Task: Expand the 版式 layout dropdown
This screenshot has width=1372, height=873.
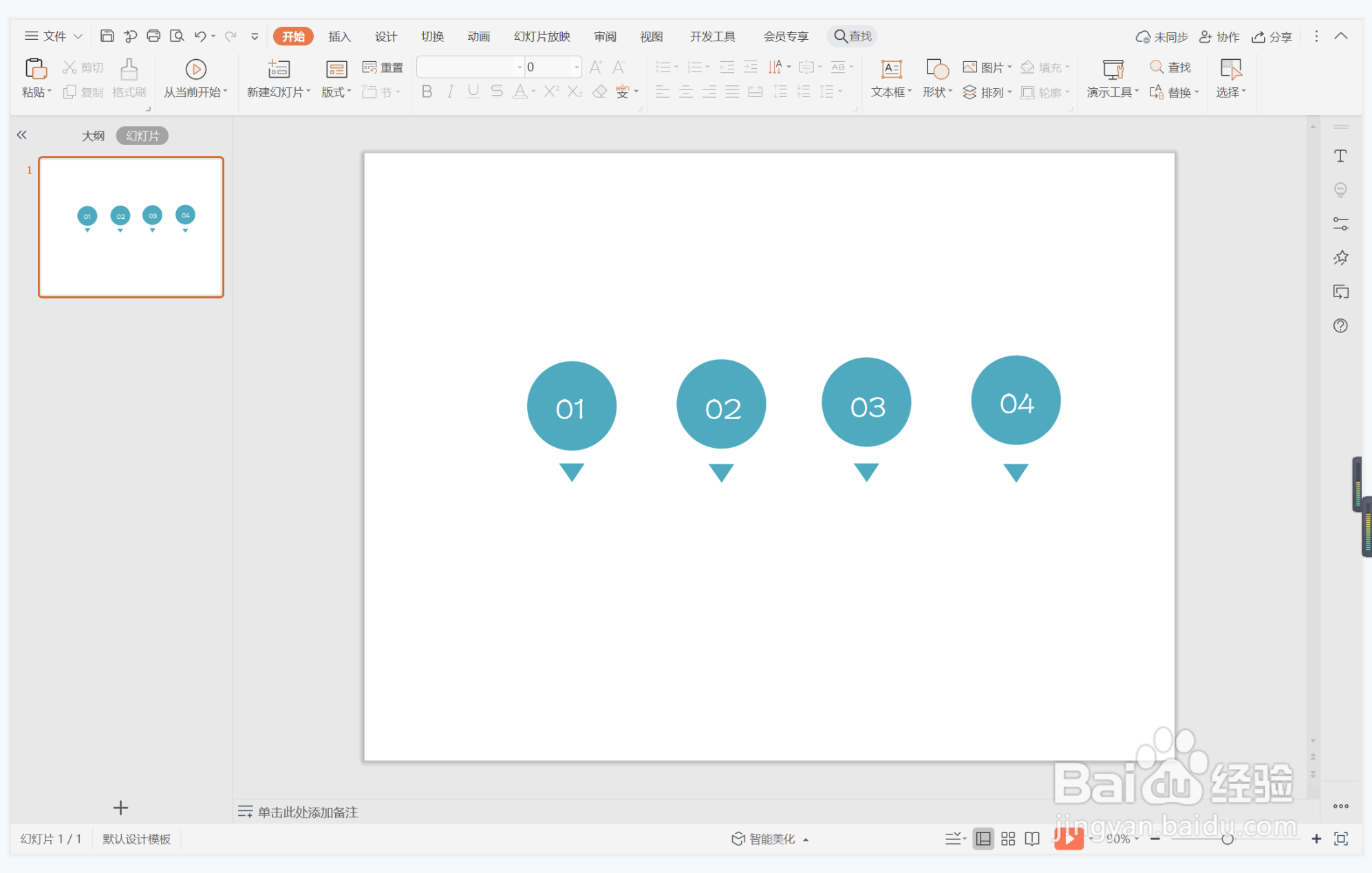Action: click(x=336, y=92)
